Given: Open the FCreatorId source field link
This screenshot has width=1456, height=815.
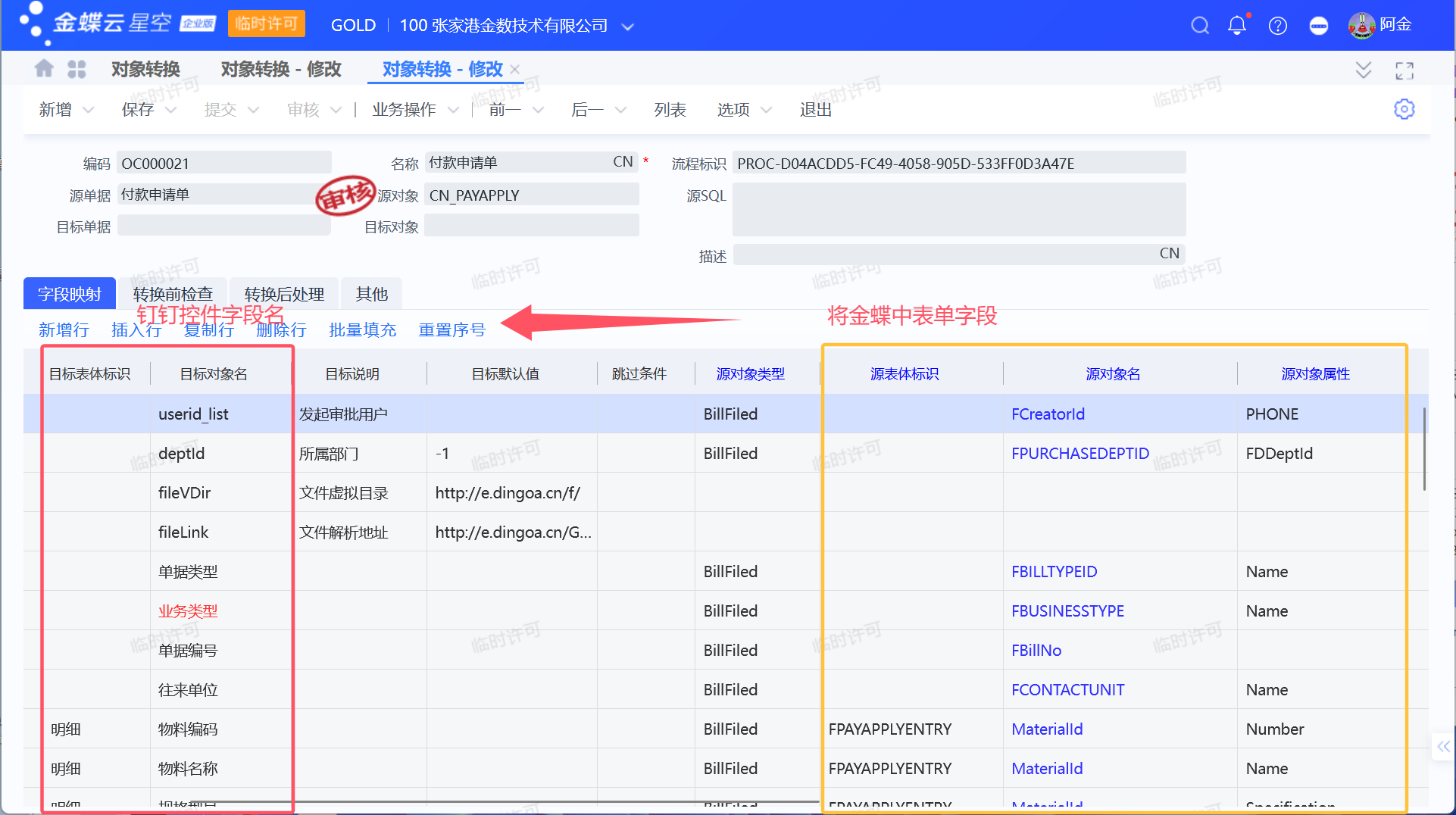Looking at the screenshot, I should 1048,414.
